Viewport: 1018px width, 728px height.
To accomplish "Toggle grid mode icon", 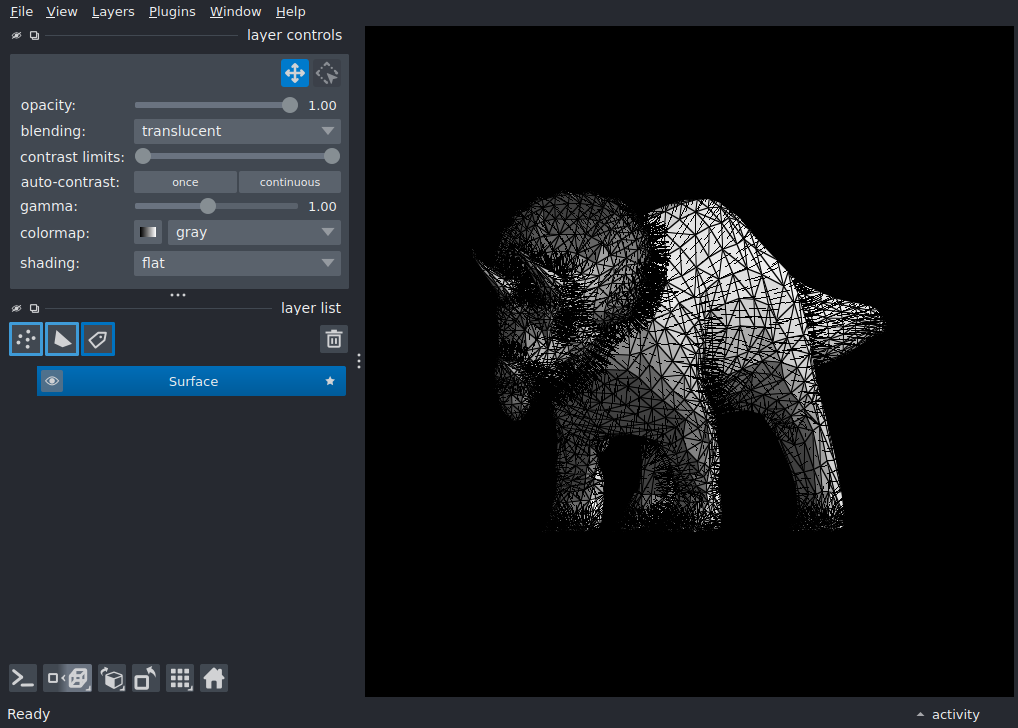I will [180, 679].
